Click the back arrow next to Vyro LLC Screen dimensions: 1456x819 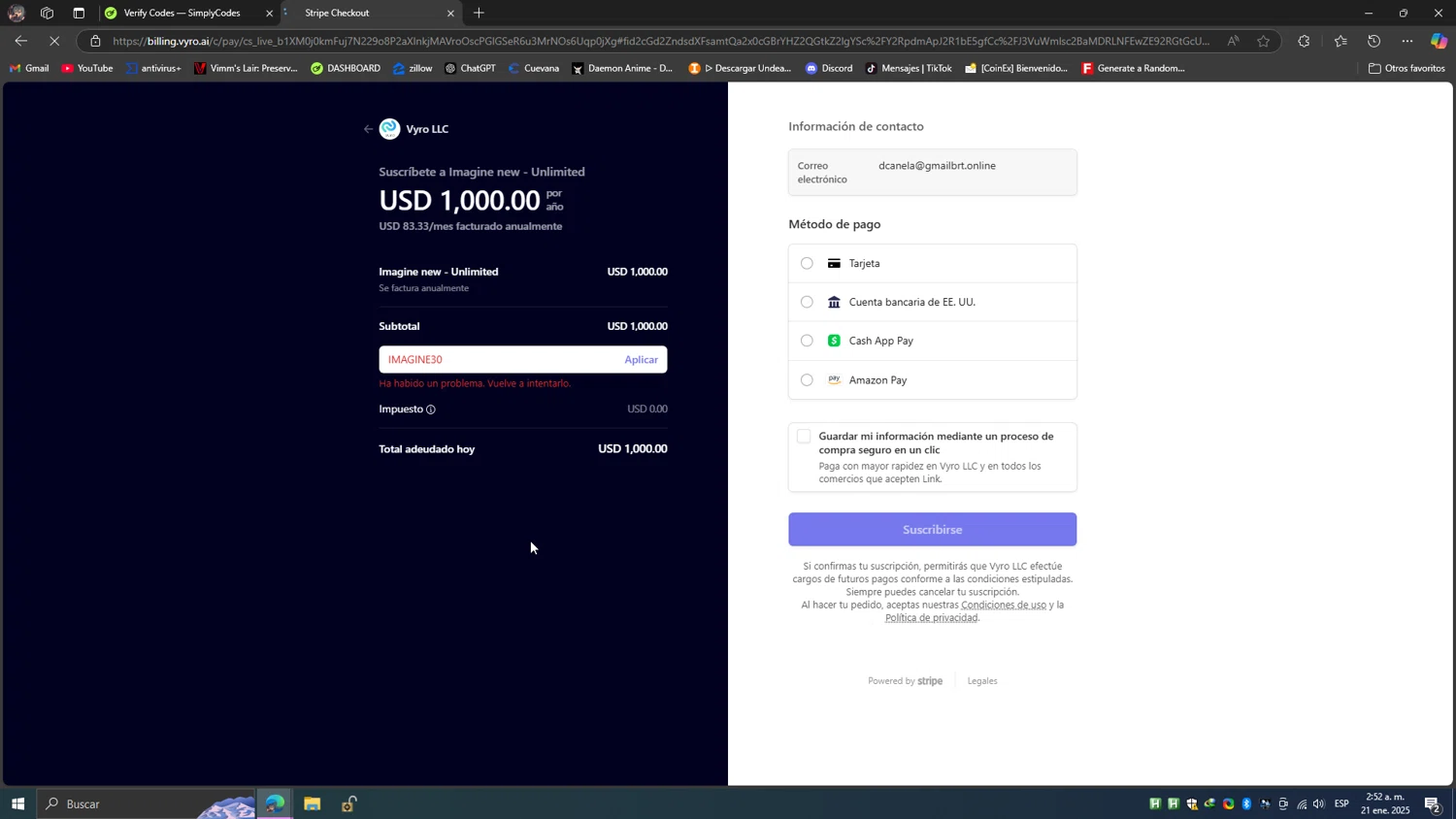[x=368, y=129]
